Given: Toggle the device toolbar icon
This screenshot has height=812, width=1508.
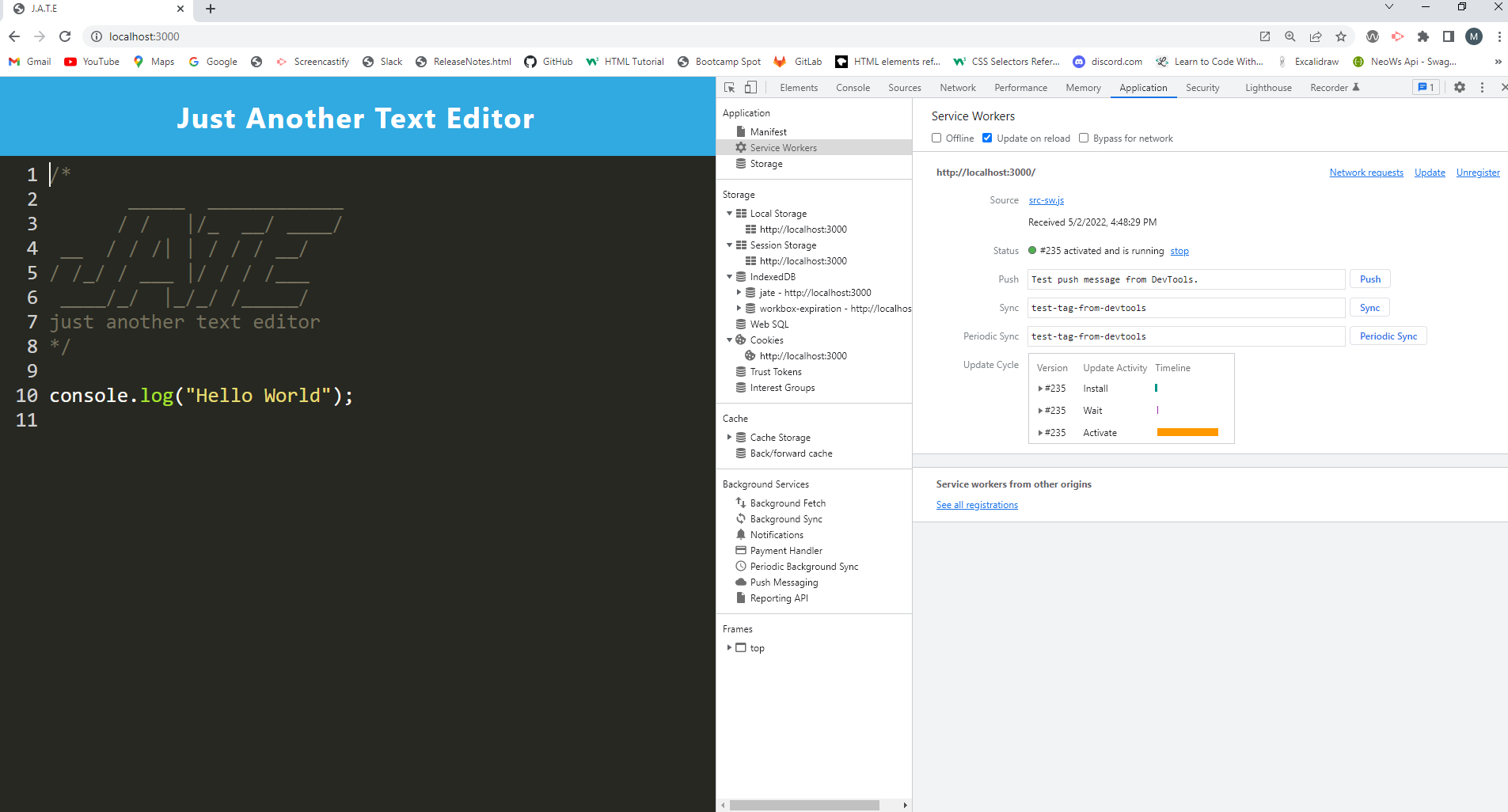Looking at the screenshot, I should point(750,87).
